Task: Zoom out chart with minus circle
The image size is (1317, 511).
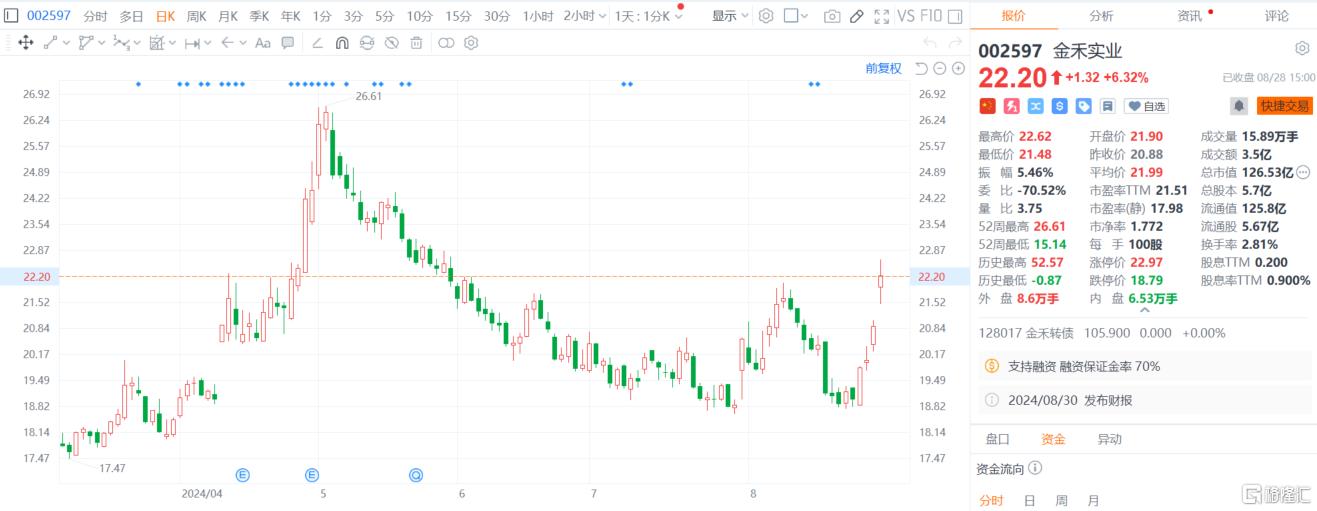Action: (940, 68)
